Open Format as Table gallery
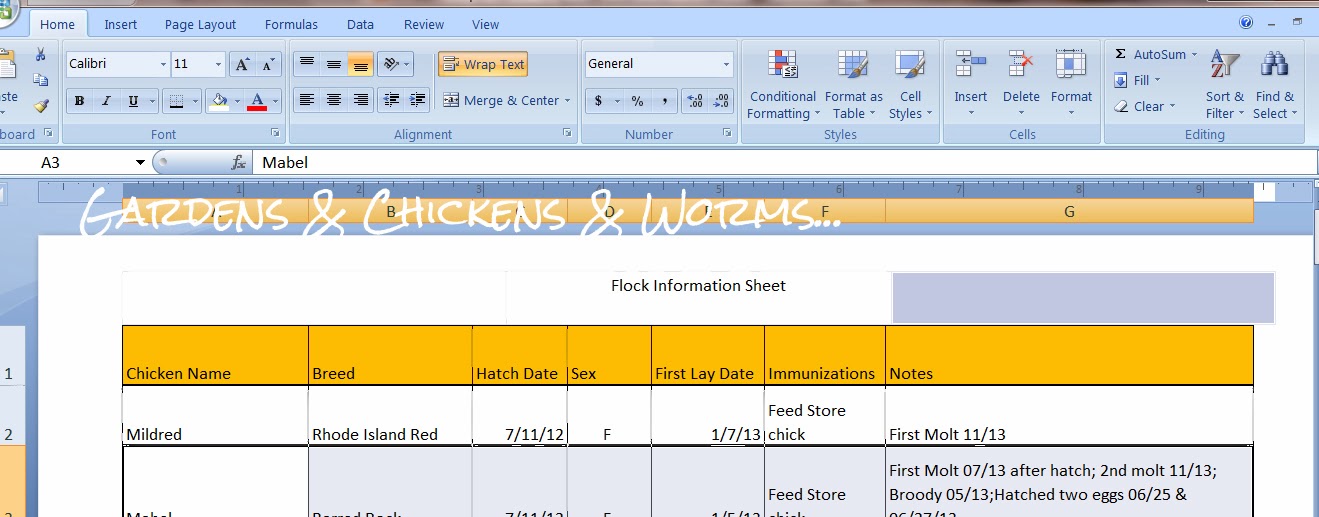The width and height of the screenshot is (1319, 517). point(853,66)
